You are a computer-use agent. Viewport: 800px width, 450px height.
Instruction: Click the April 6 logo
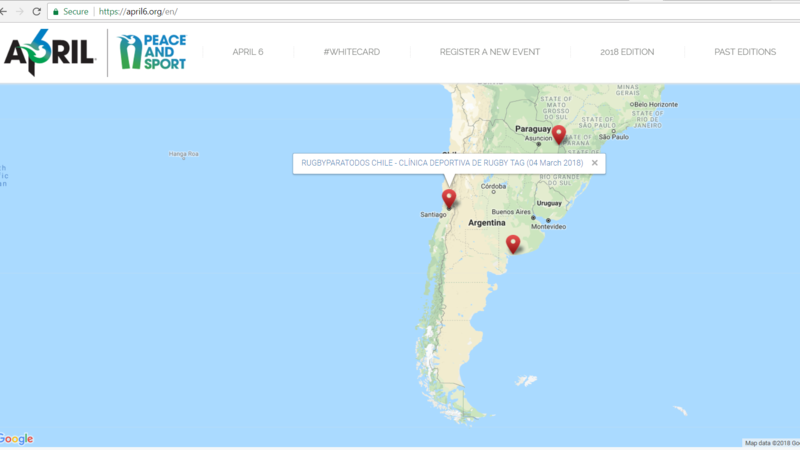49,53
